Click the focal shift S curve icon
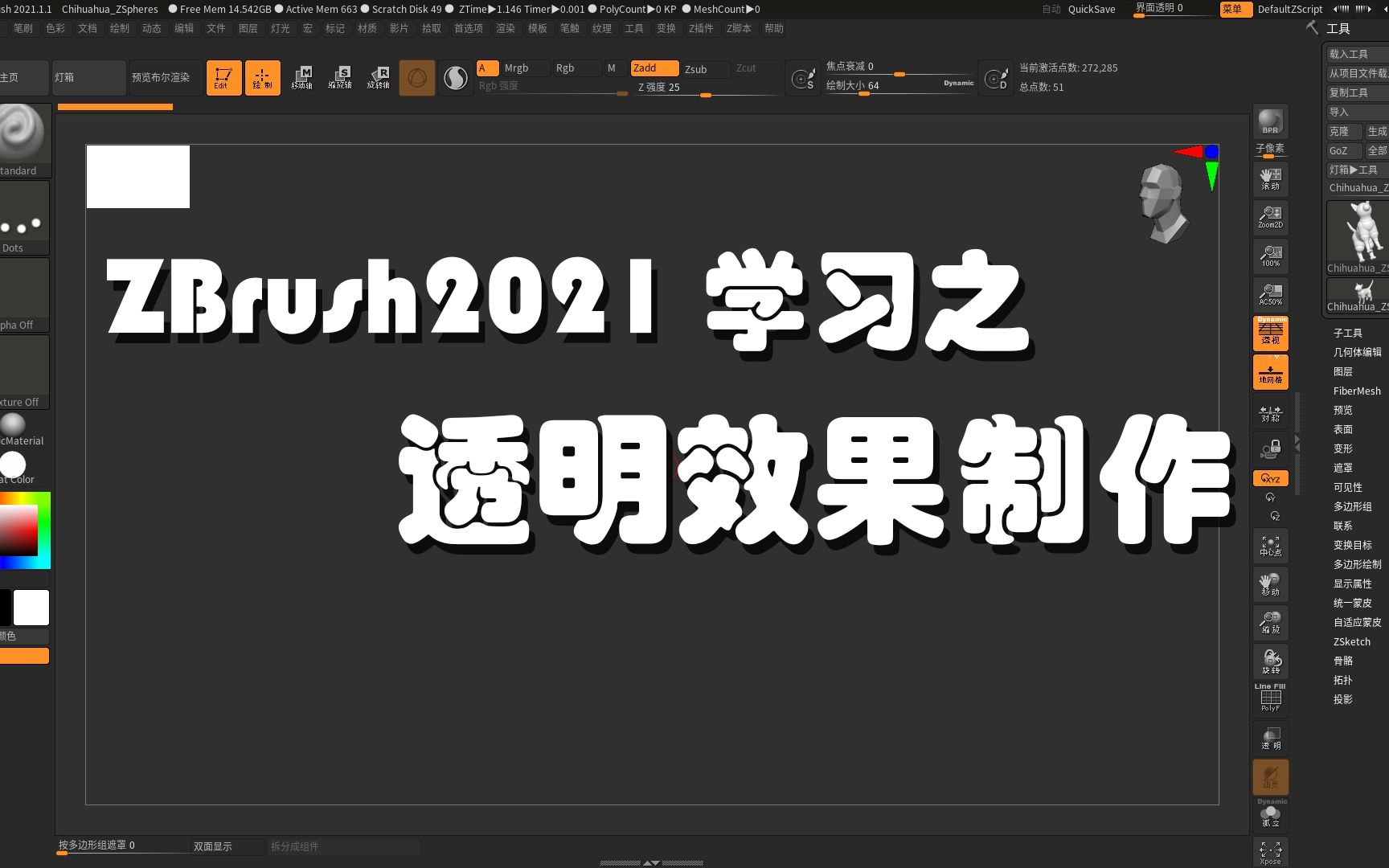The height and width of the screenshot is (868, 1389). (x=802, y=78)
